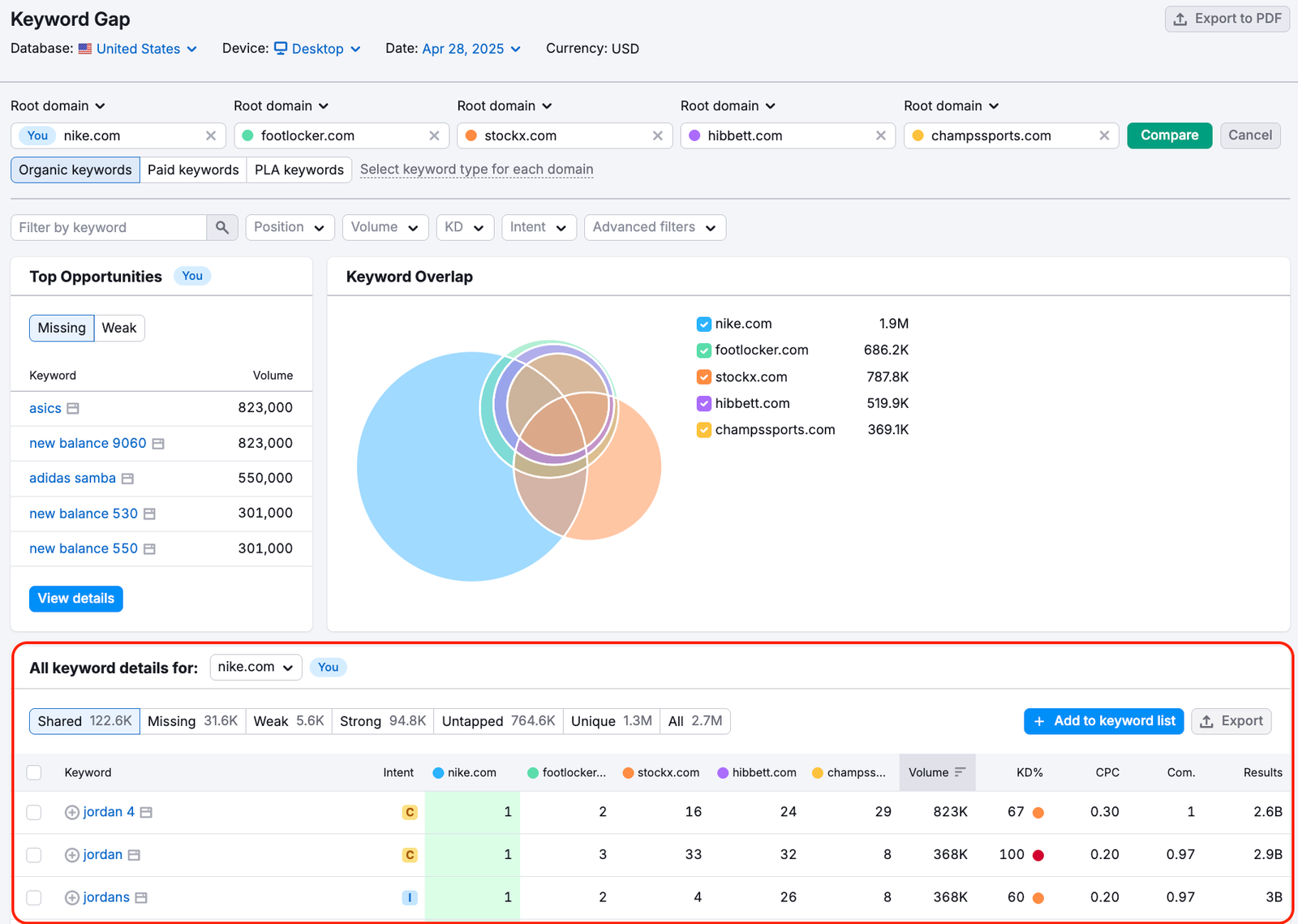Open the adidas samba keyword link

coord(72,478)
